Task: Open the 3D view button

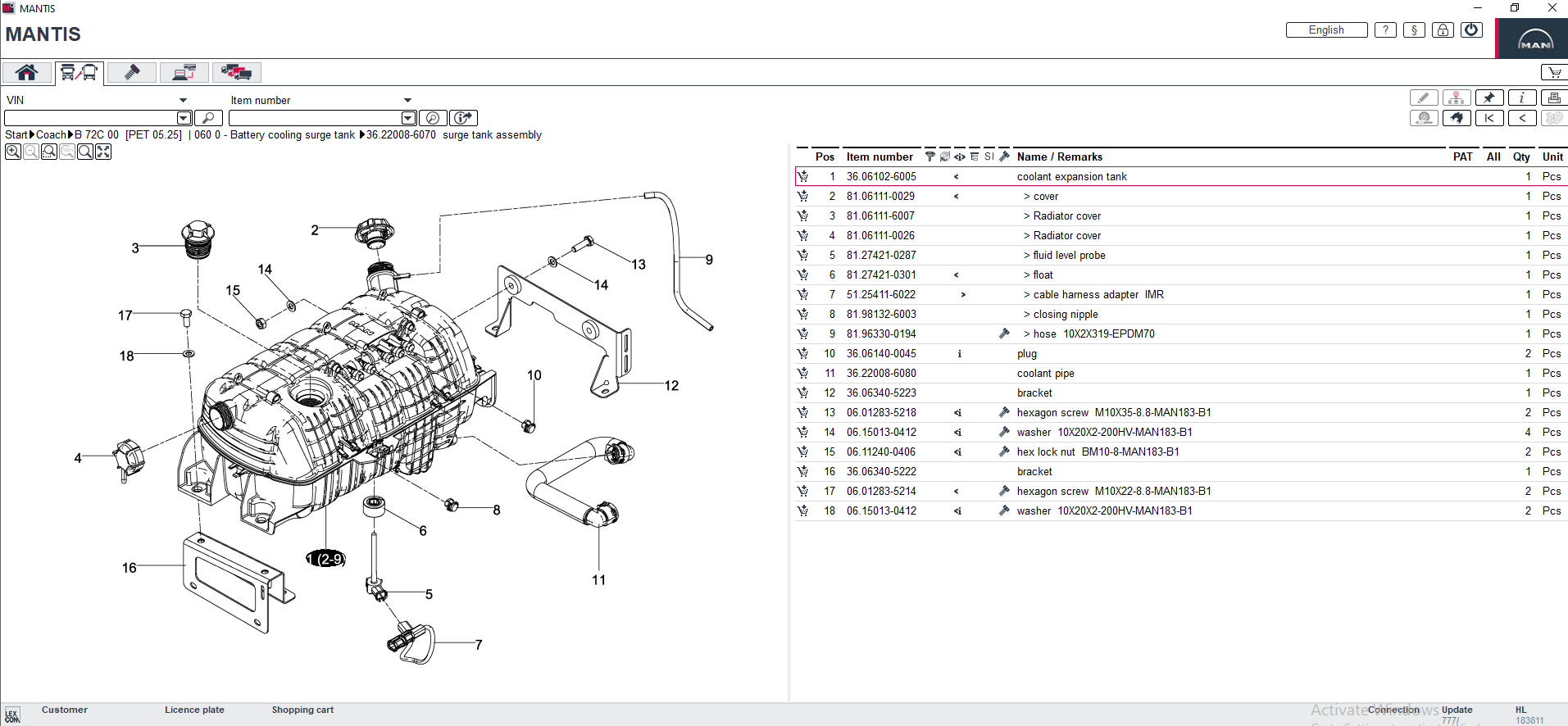Action: 1554,118
